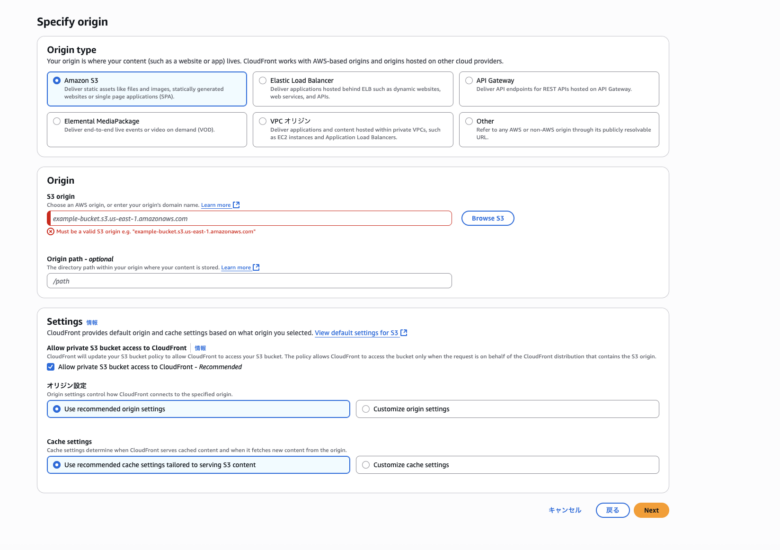The height and width of the screenshot is (550, 780).
Task: Open View default settings for S3 link
Action: [360, 333]
